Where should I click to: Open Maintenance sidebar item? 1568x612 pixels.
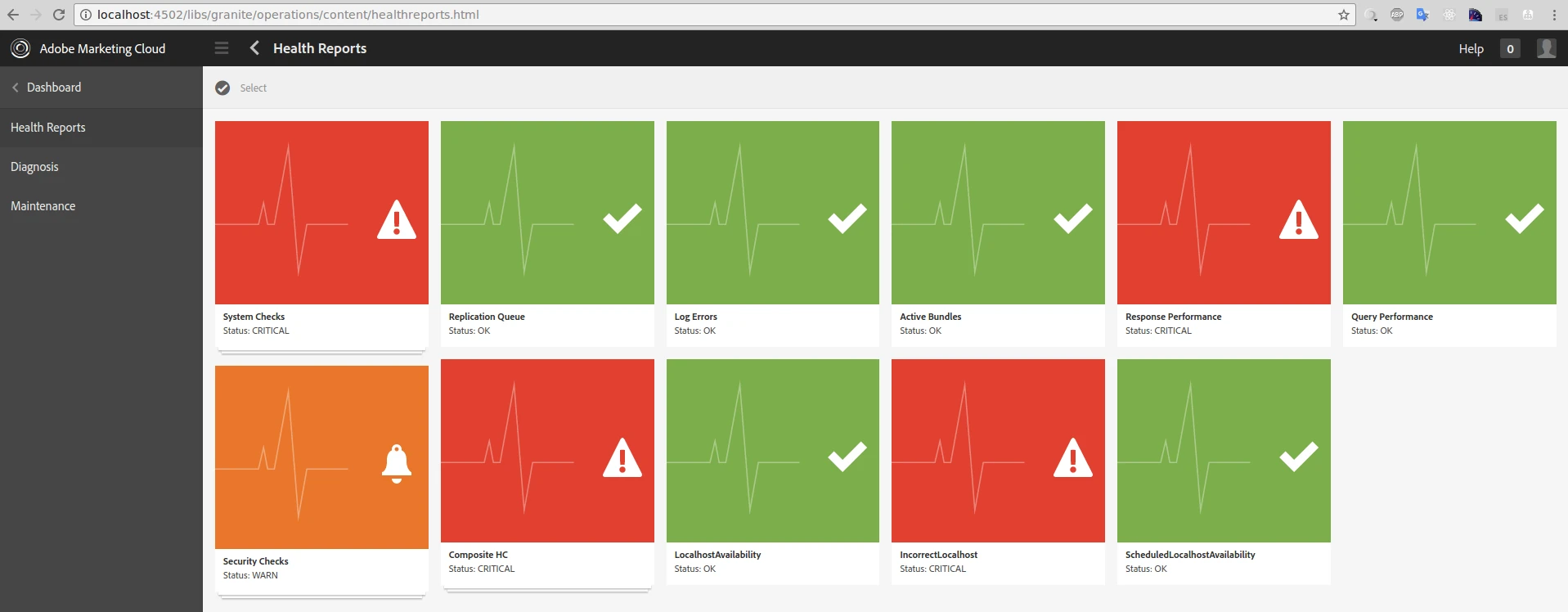(x=101, y=206)
